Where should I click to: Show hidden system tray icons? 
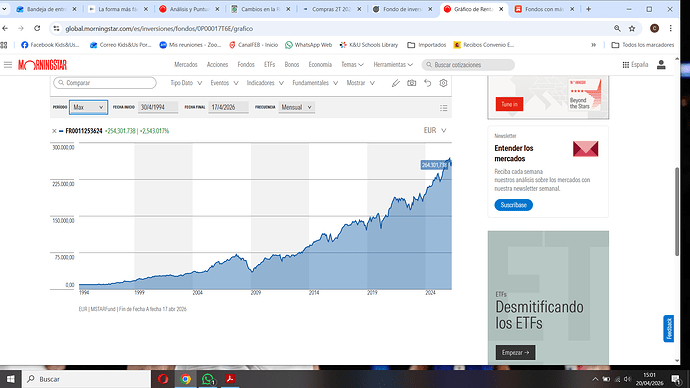[595, 379]
